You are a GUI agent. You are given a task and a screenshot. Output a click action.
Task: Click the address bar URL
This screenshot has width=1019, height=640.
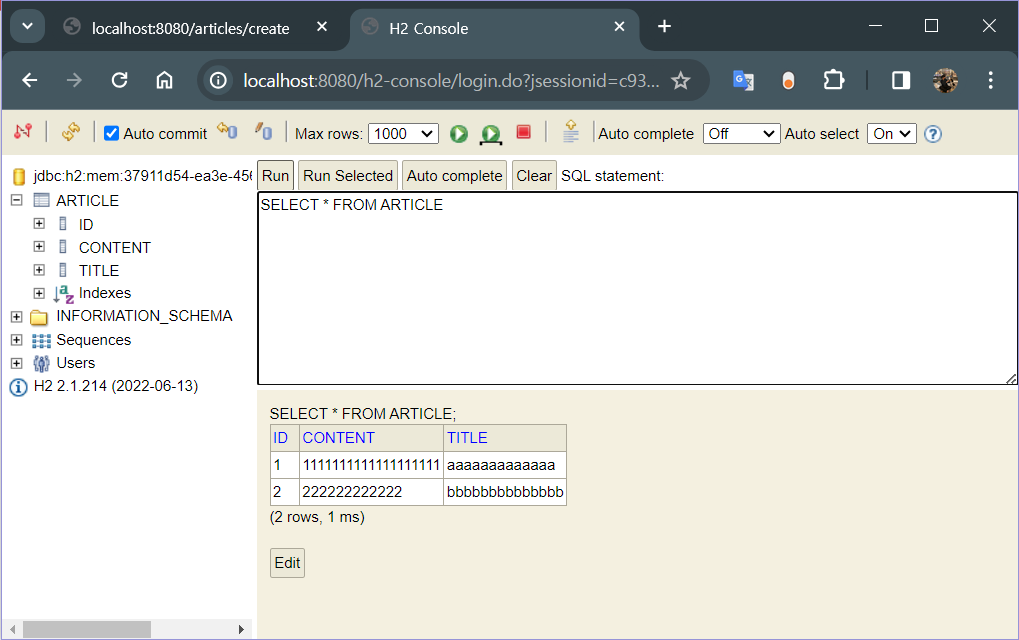click(451, 81)
